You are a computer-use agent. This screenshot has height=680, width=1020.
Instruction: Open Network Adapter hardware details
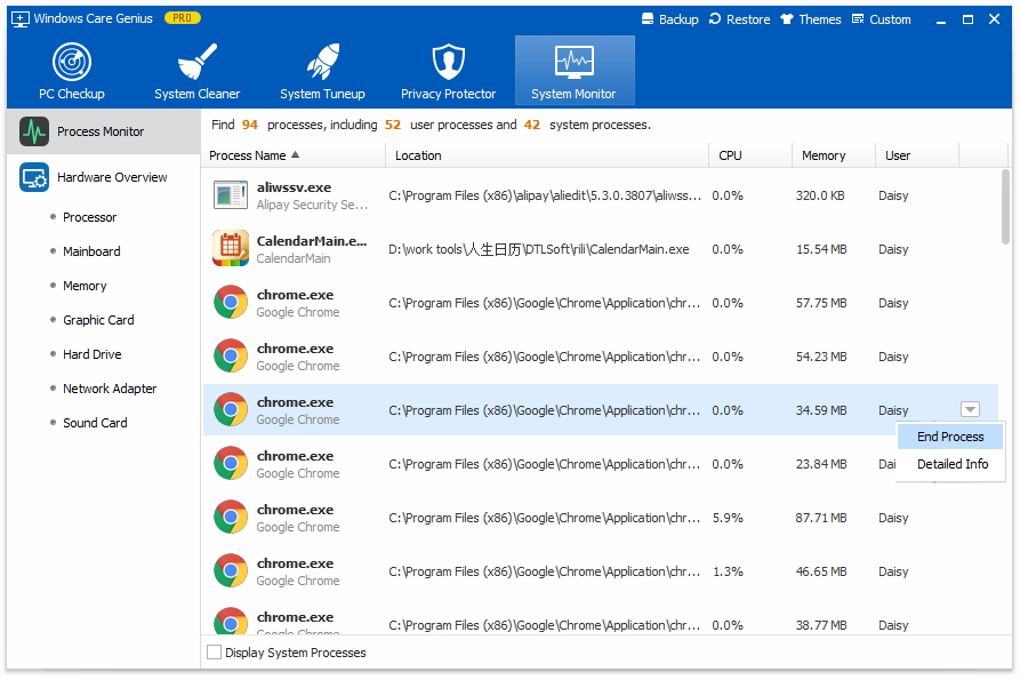pyautogui.click(x=110, y=389)
